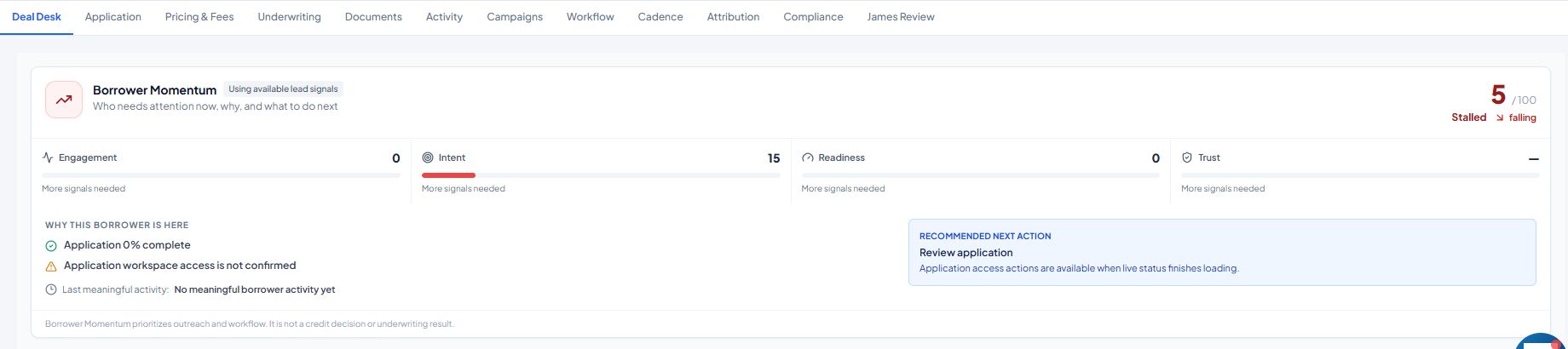Screen dimensions: 1568x349
Task: Click the Intent target icon
Action: 428,157
